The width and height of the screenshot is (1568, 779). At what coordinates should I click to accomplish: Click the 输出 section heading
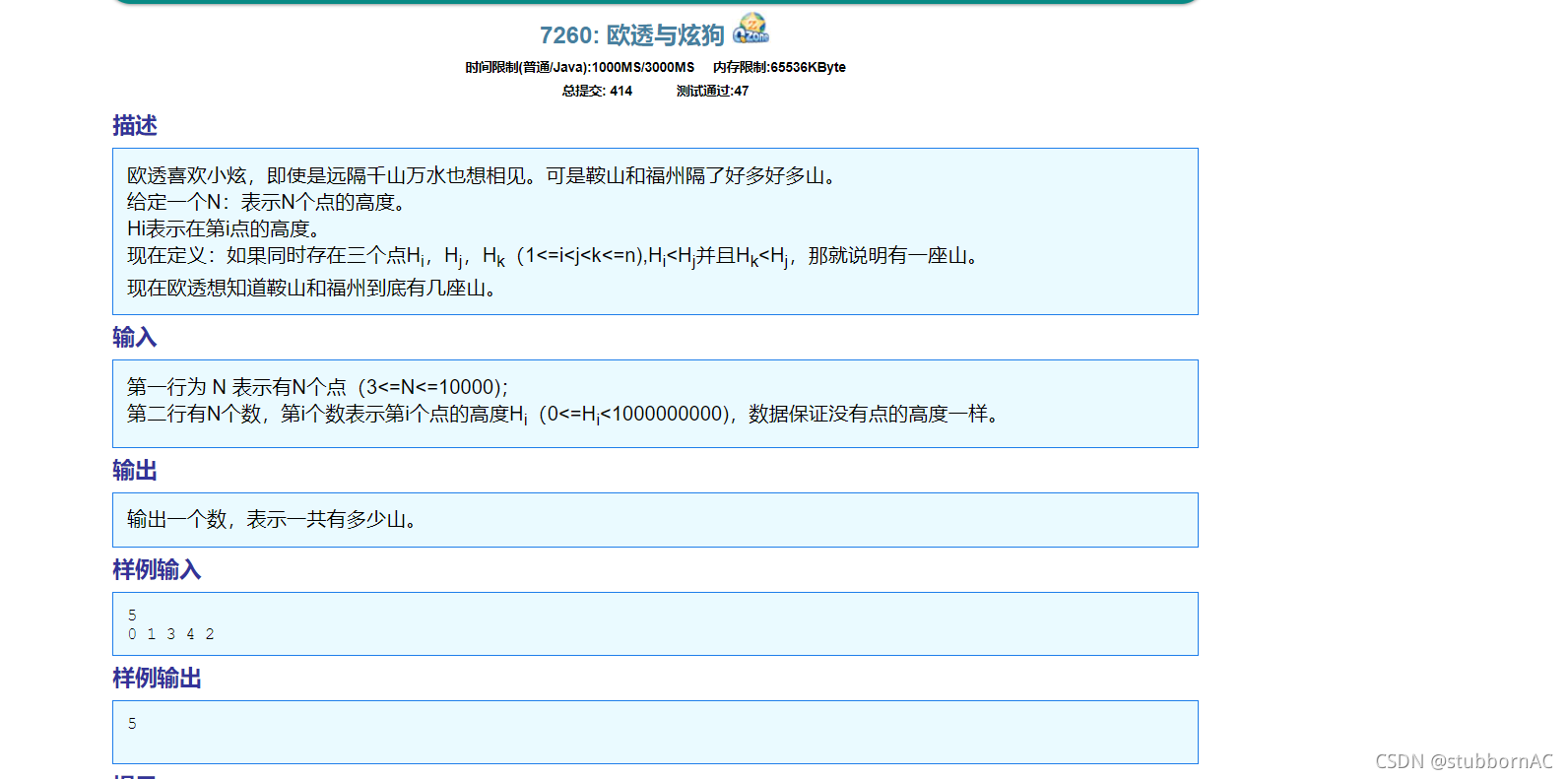tap(135, 471)
